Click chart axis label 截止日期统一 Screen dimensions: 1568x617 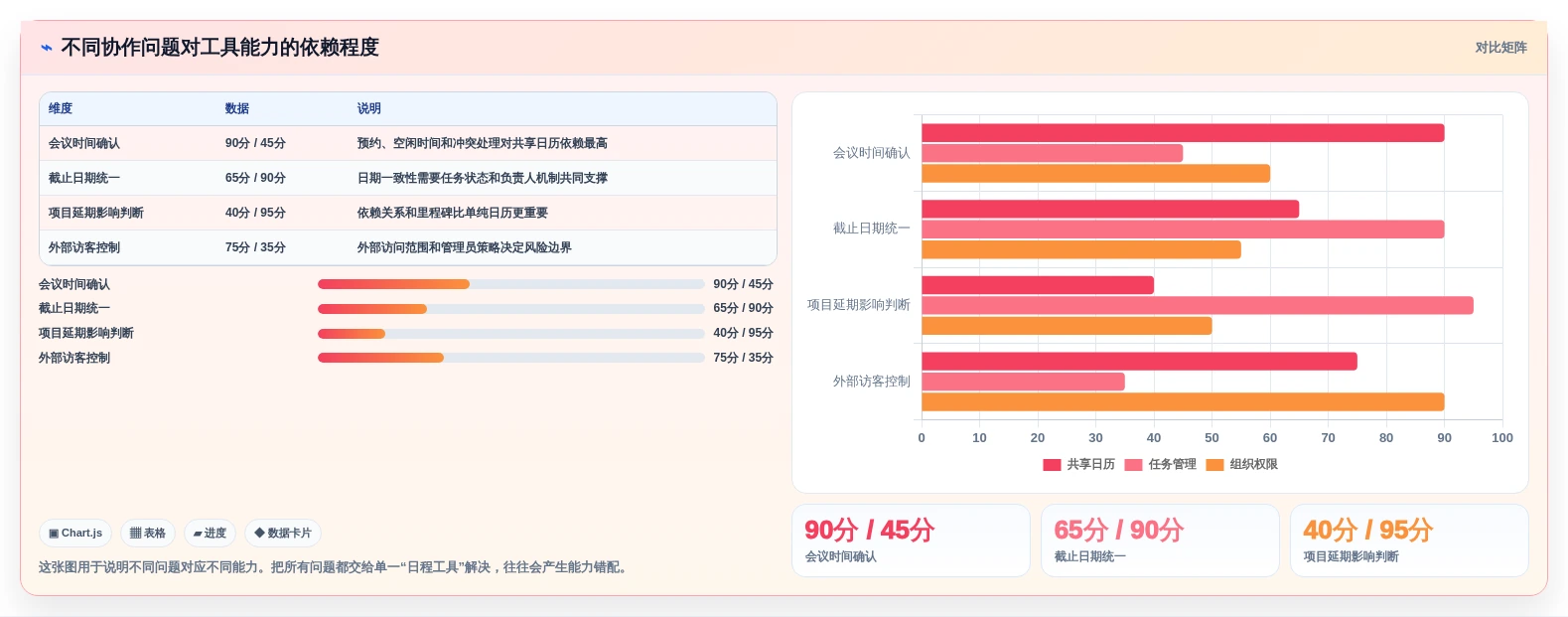coord(871,229)
